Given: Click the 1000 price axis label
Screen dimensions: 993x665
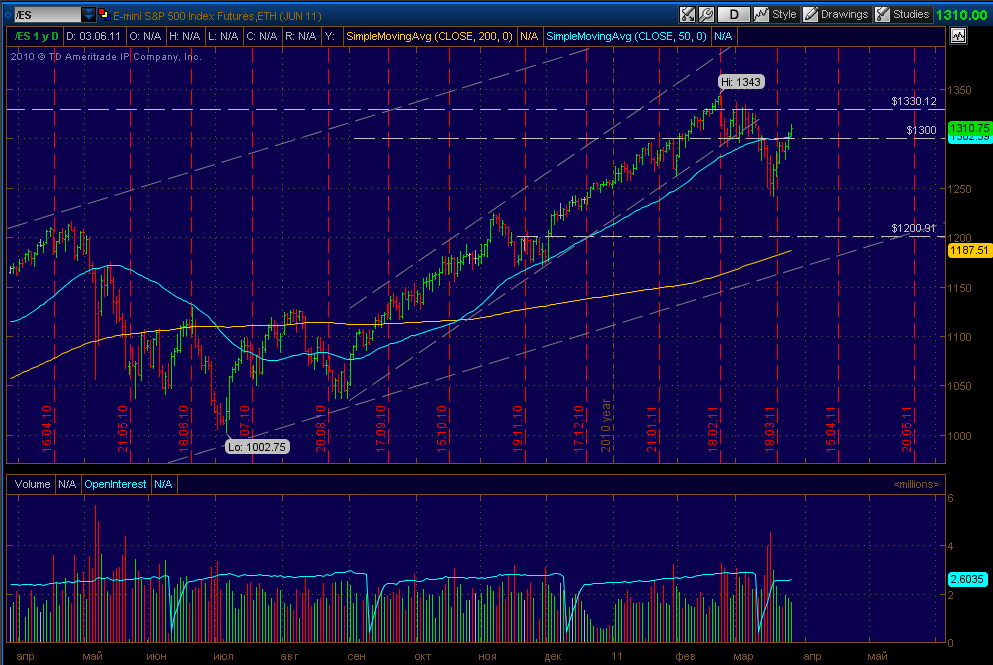Looking at the screenshot, I should pos(959,436).
